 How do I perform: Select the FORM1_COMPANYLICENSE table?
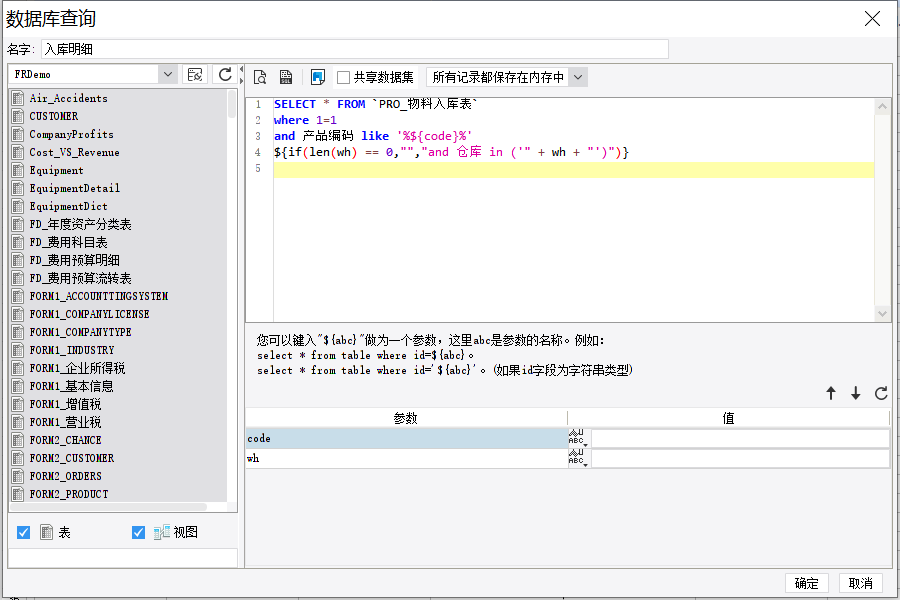90,314
